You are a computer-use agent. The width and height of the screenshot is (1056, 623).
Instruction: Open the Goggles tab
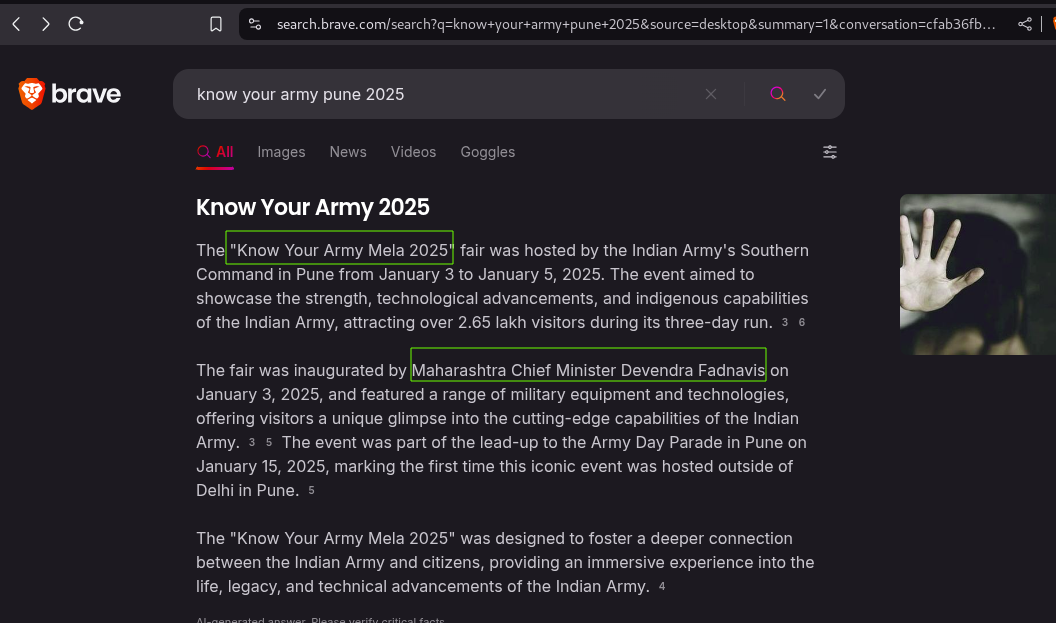click(x=487, y=152)
